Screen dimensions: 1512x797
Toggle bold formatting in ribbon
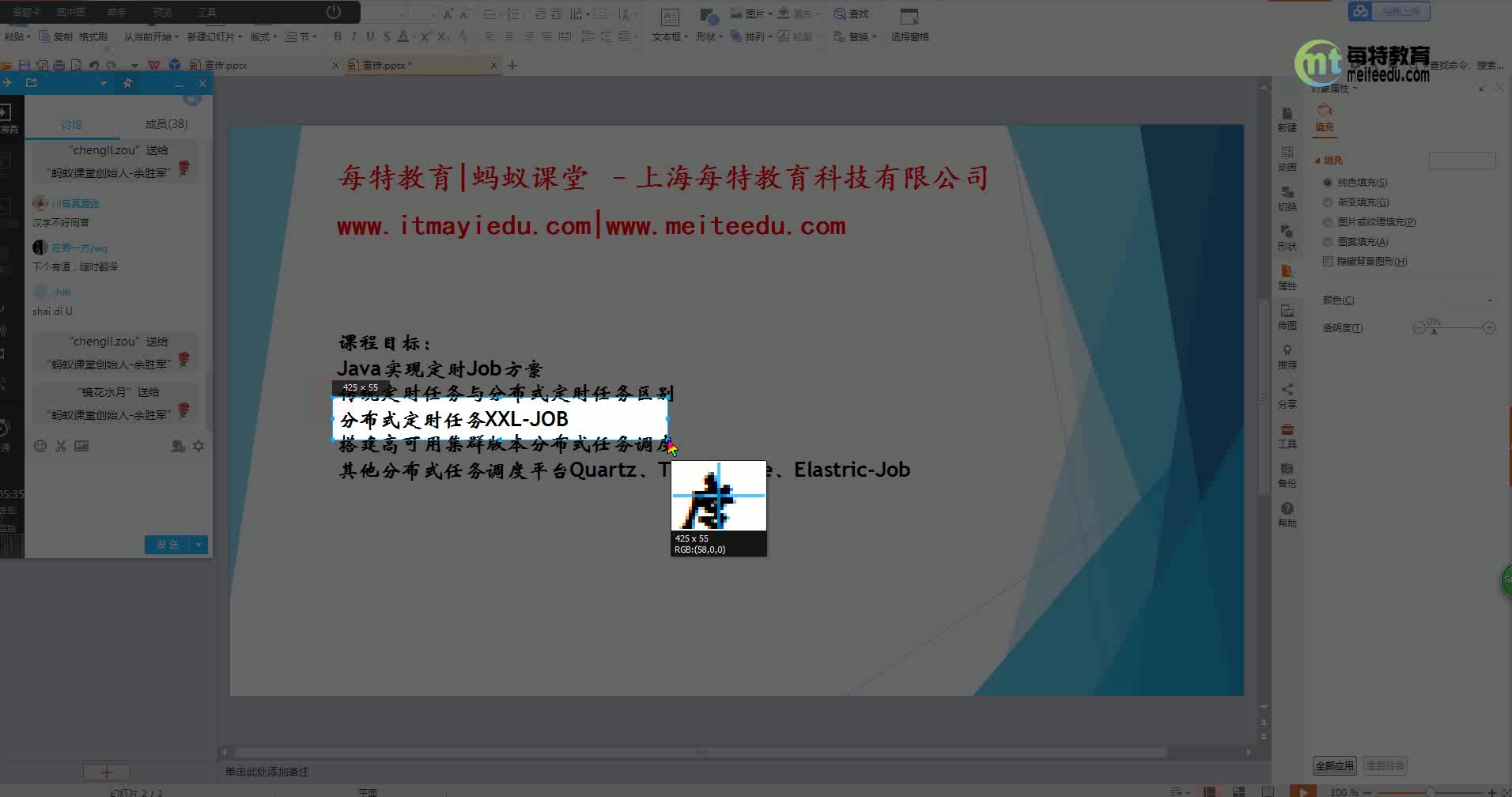point(338,36)
